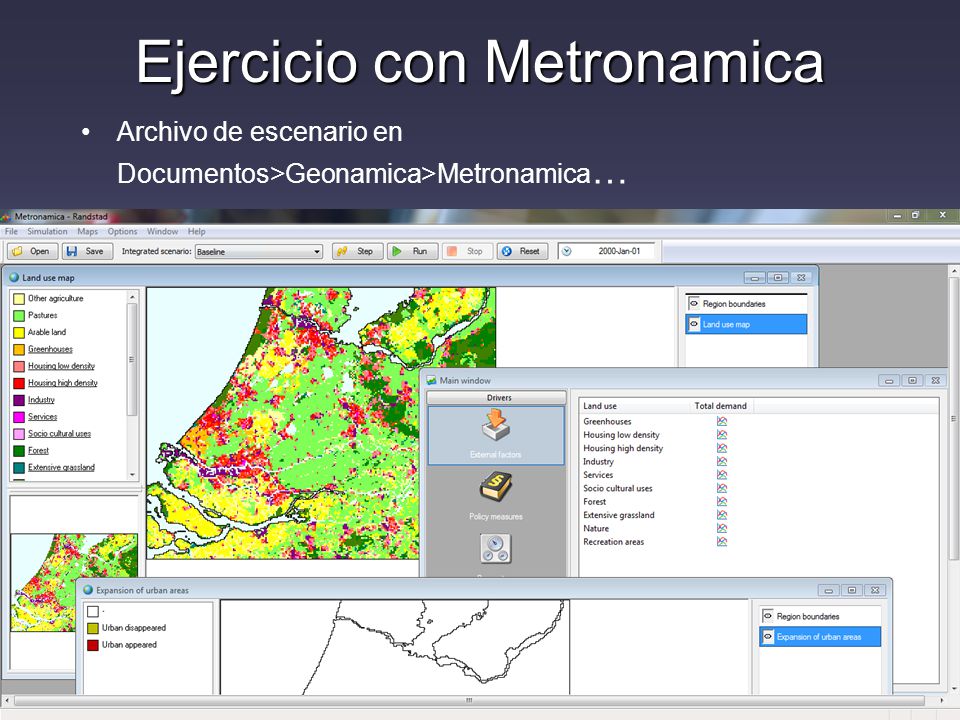The width and height of the screenshot is (960, 720).
Task: Open Greenhouses demand graph icon
Action: [722, 421]
